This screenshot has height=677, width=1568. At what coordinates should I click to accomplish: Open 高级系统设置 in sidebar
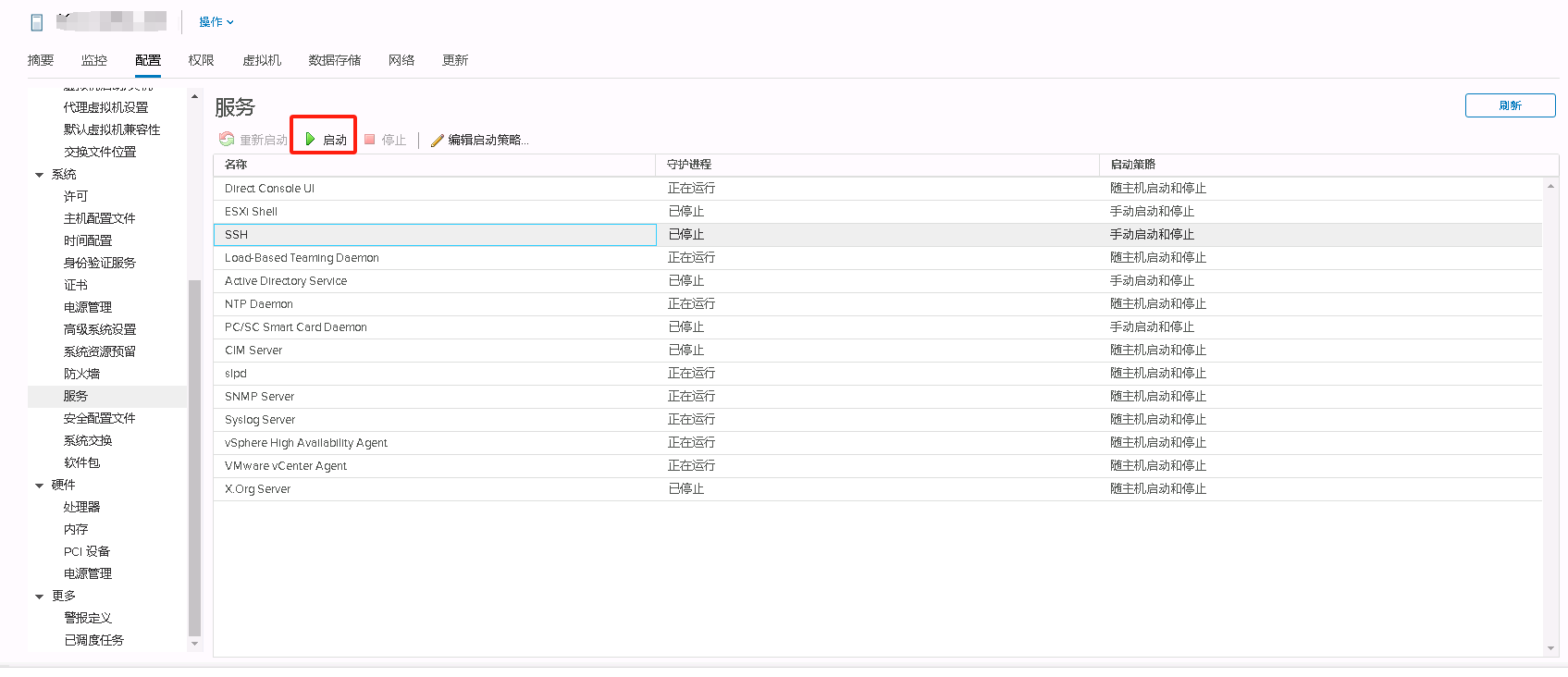pyautogui.click(x=100, y=329)
